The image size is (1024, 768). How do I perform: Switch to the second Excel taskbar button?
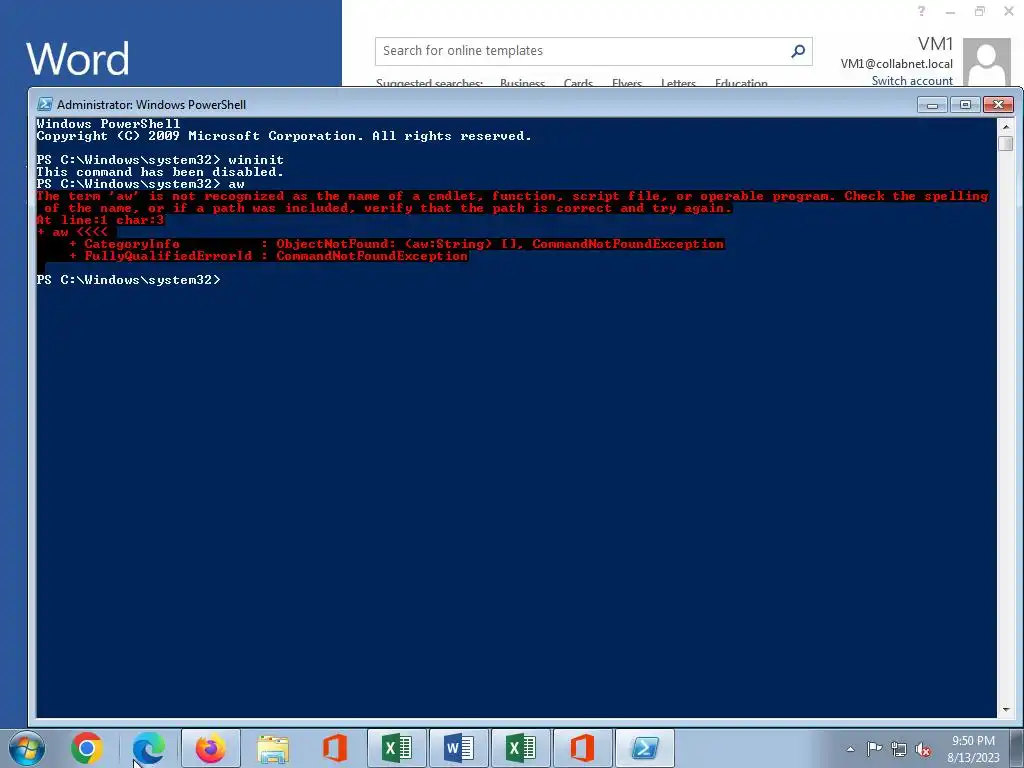tap(520, 748)
